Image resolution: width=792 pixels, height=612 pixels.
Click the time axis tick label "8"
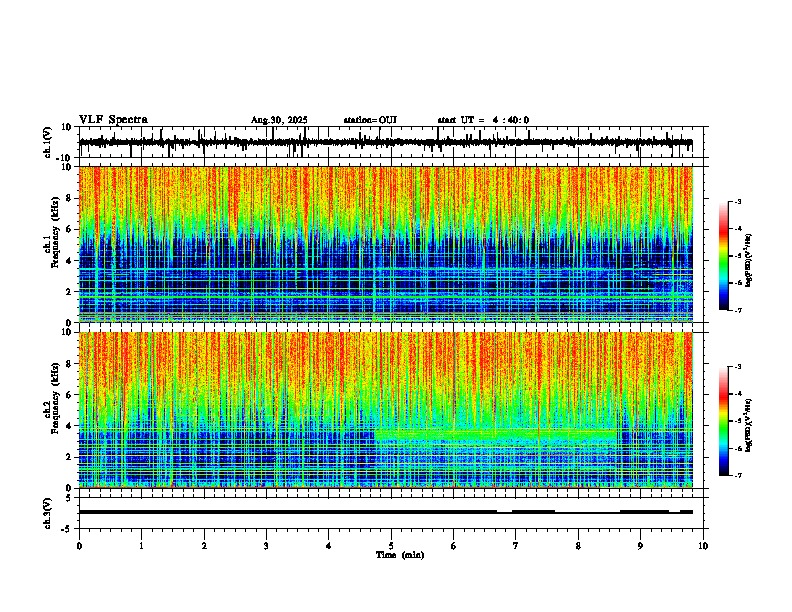tap(578, 546)
